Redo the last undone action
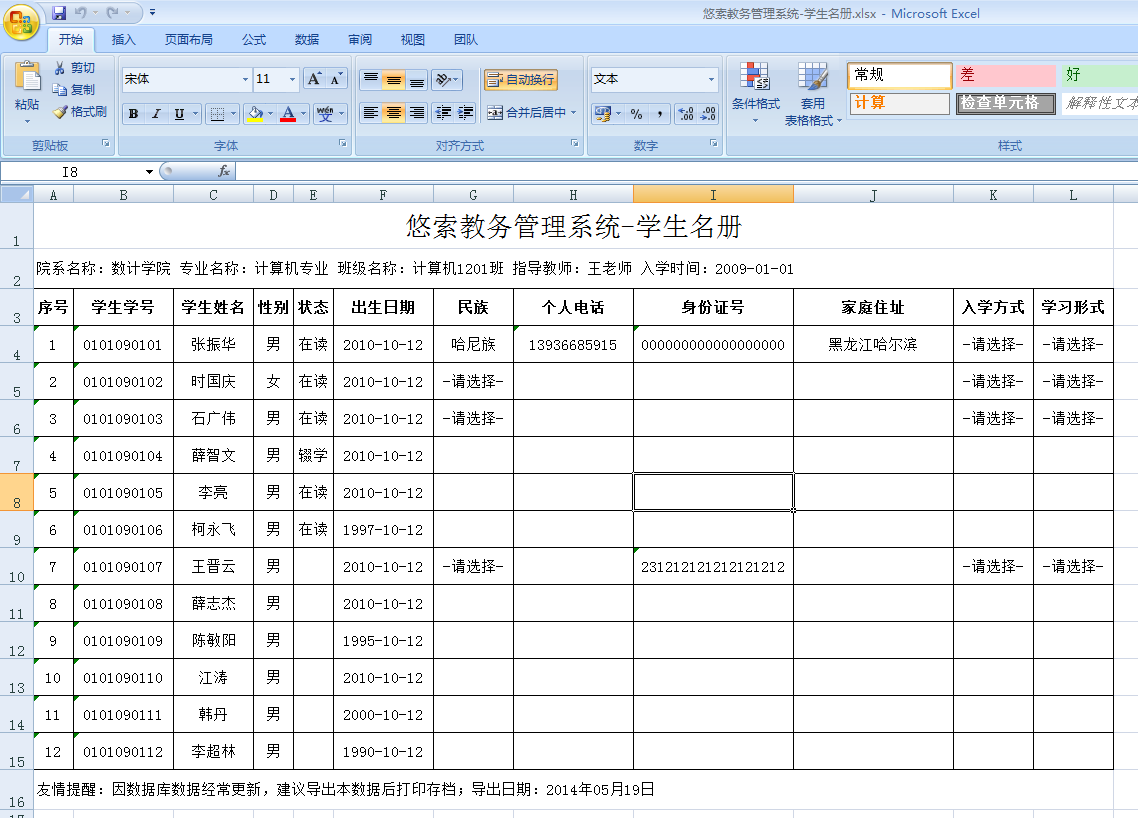The width and height of the screenshot is (1138, 818). pyautogui.click(x=112, y=12)
